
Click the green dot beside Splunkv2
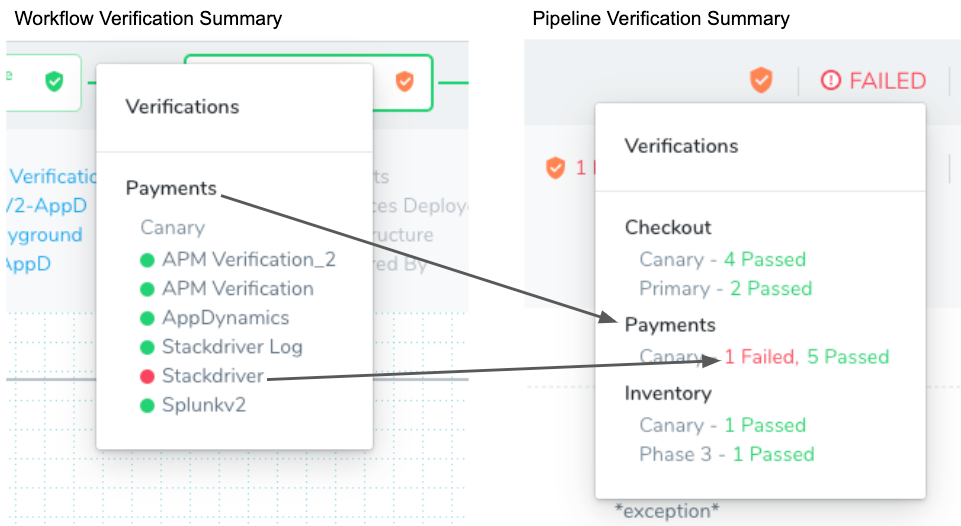tap(147, 405)
